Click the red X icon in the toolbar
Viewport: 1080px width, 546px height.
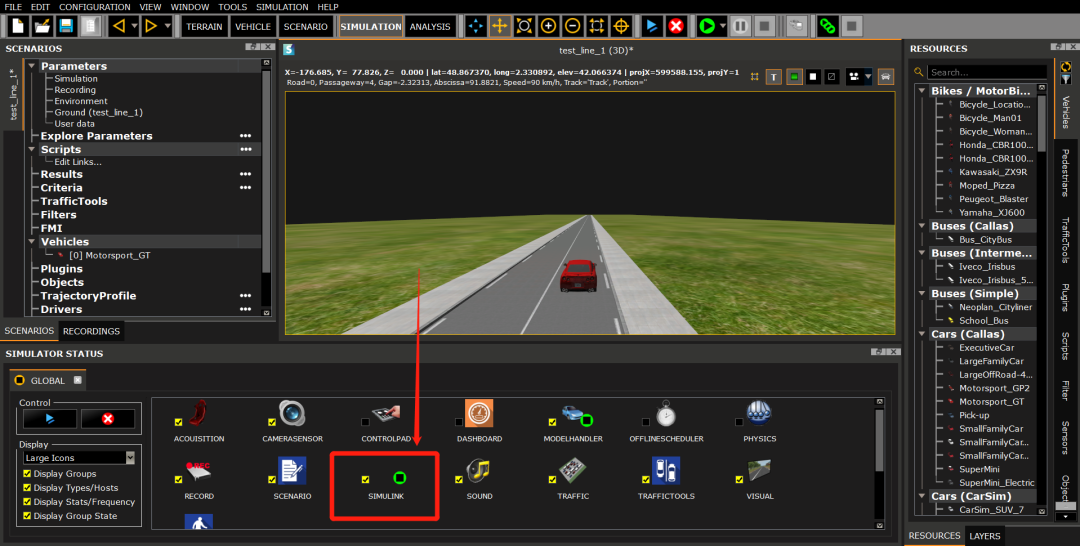coord(676,26)
